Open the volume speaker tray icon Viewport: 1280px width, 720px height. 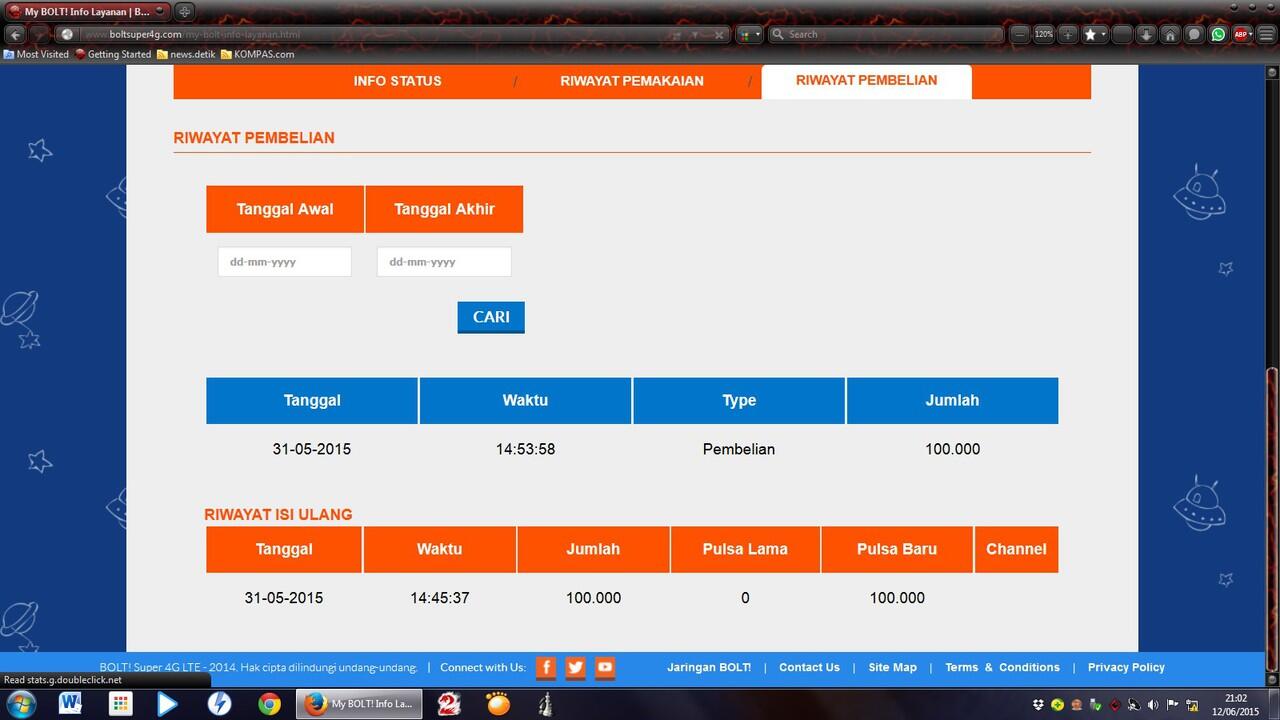(1153, 705)
